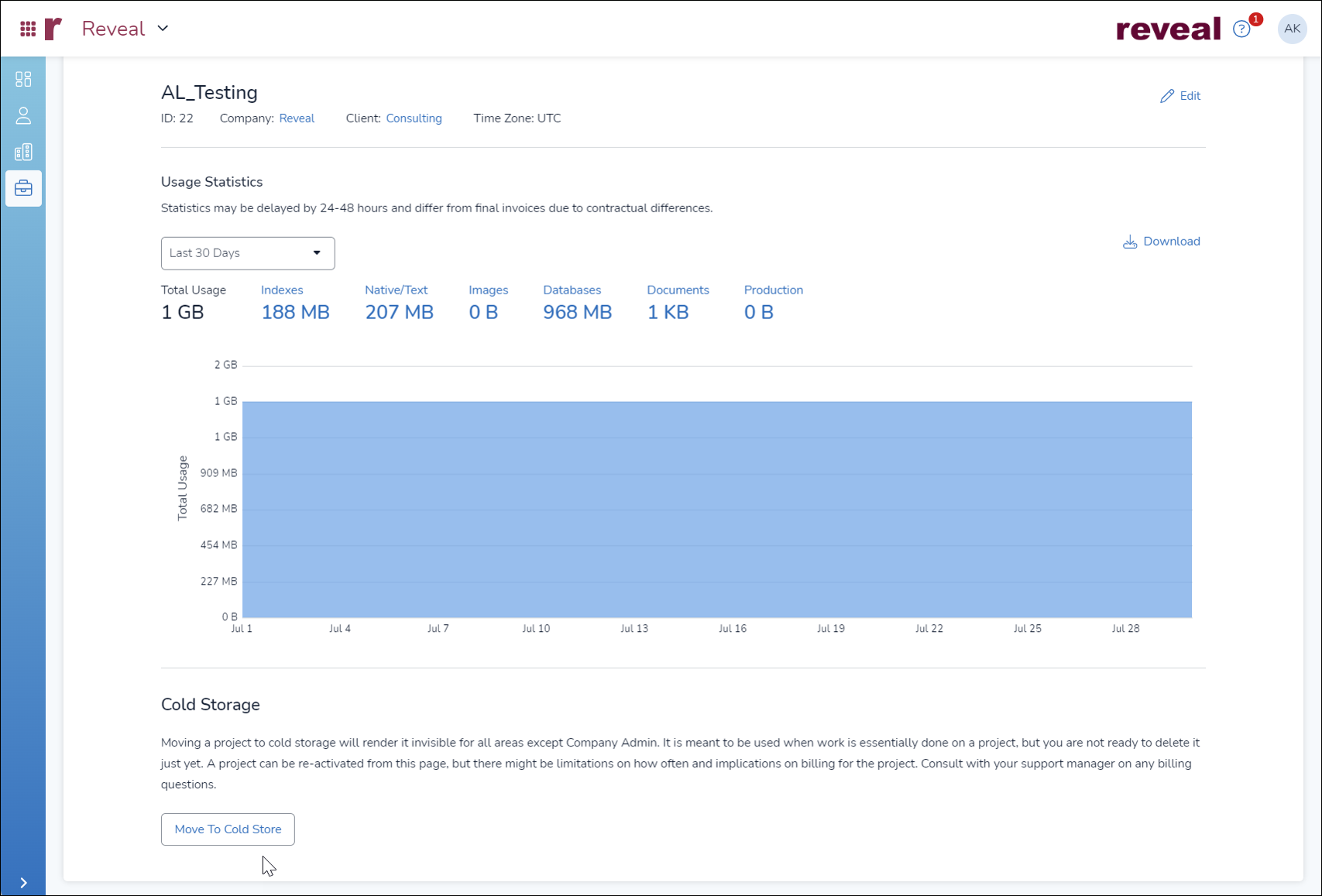The width and height of the screenshot is (1322, 896).
Task: Select the projects briefcase icon in sidebar
Action: pyautogui.click(x=23, y=188)
